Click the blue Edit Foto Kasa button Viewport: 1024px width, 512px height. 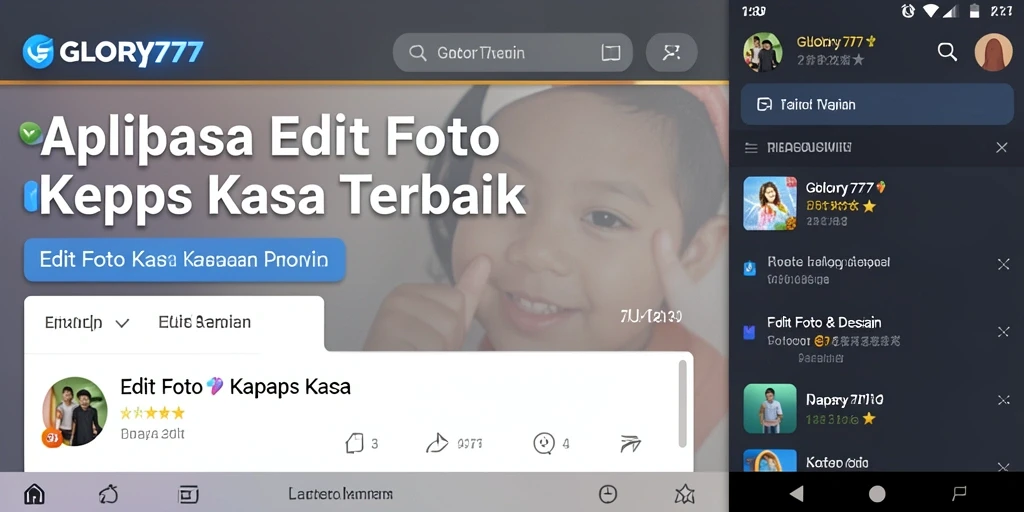[x=184, y=260]
